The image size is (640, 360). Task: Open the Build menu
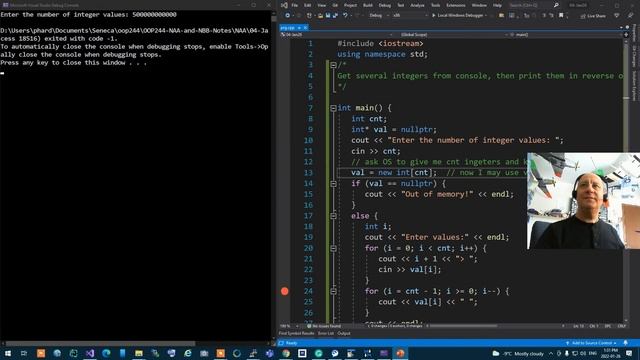pos(368,5)
